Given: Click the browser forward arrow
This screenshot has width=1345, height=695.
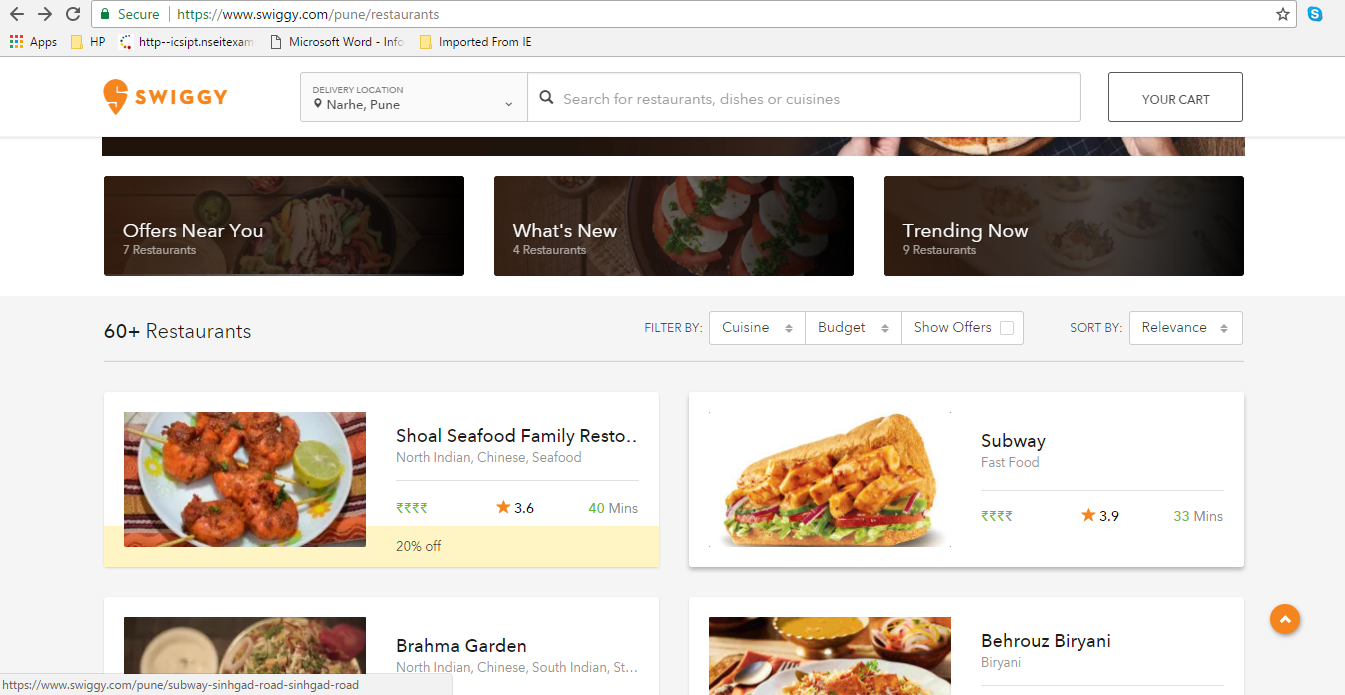Looking at the screenshot, I should (x=44, y=14).
